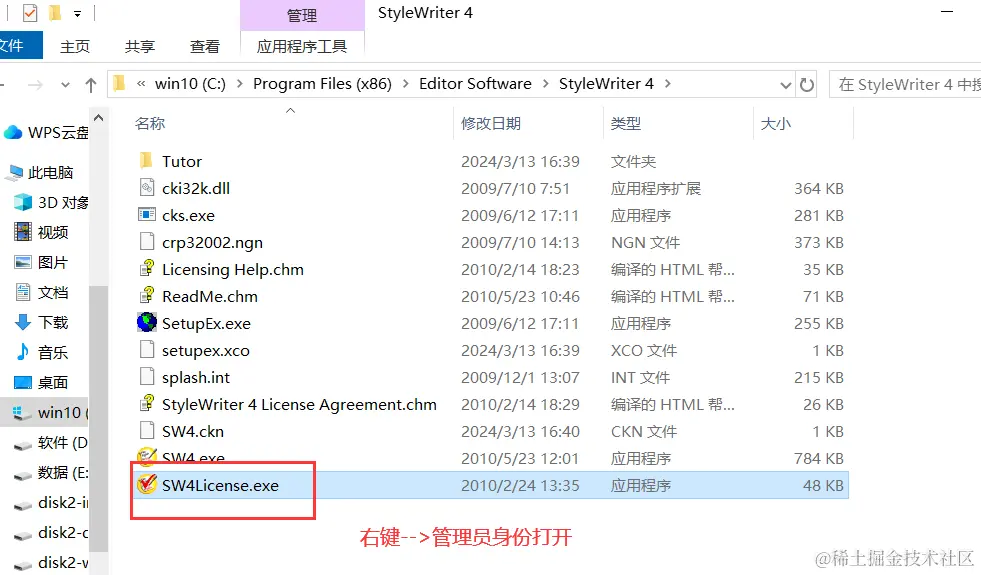Select the setupex.xco file icon
Screen dimensions: 981x575
click(146, 349)
